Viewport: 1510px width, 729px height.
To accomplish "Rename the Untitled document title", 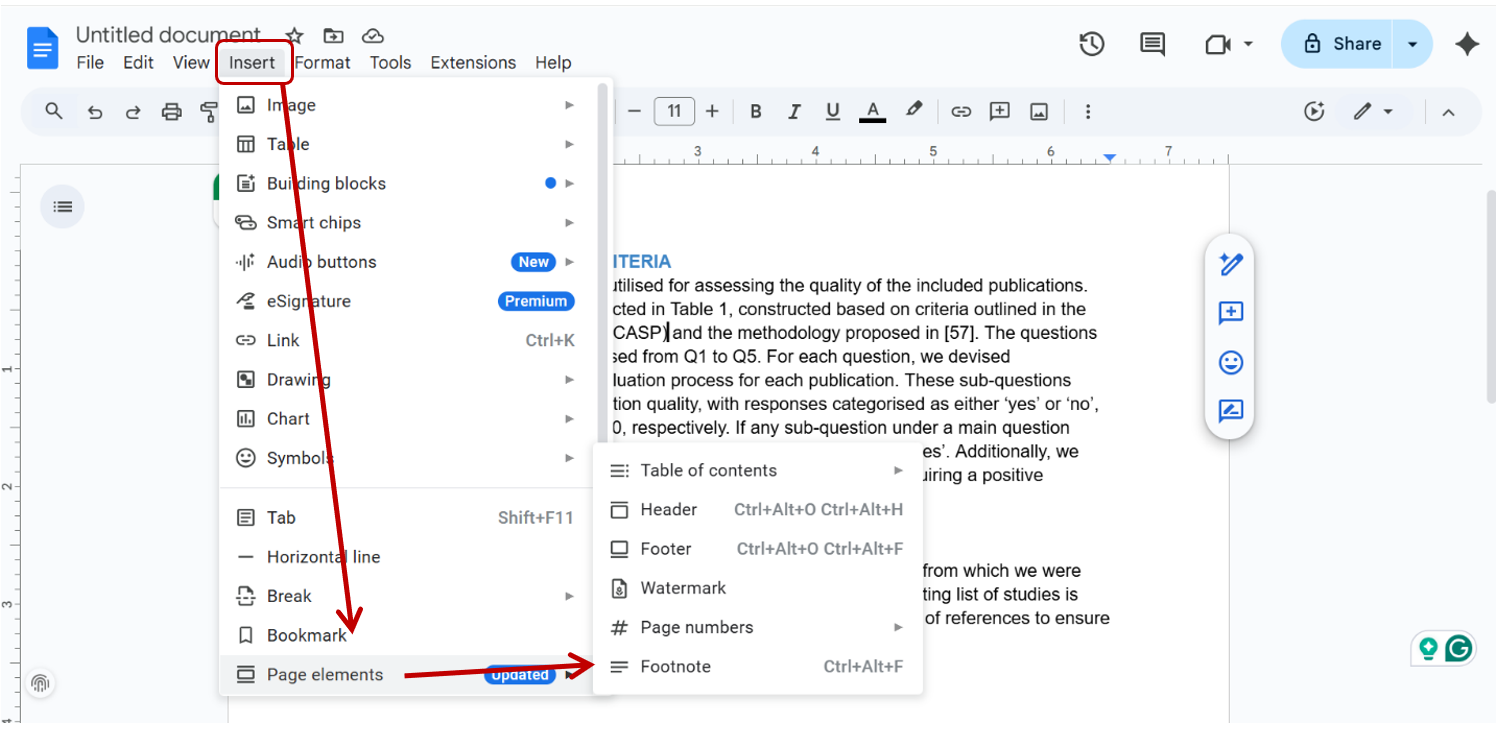I will click(x=167, y=34).
